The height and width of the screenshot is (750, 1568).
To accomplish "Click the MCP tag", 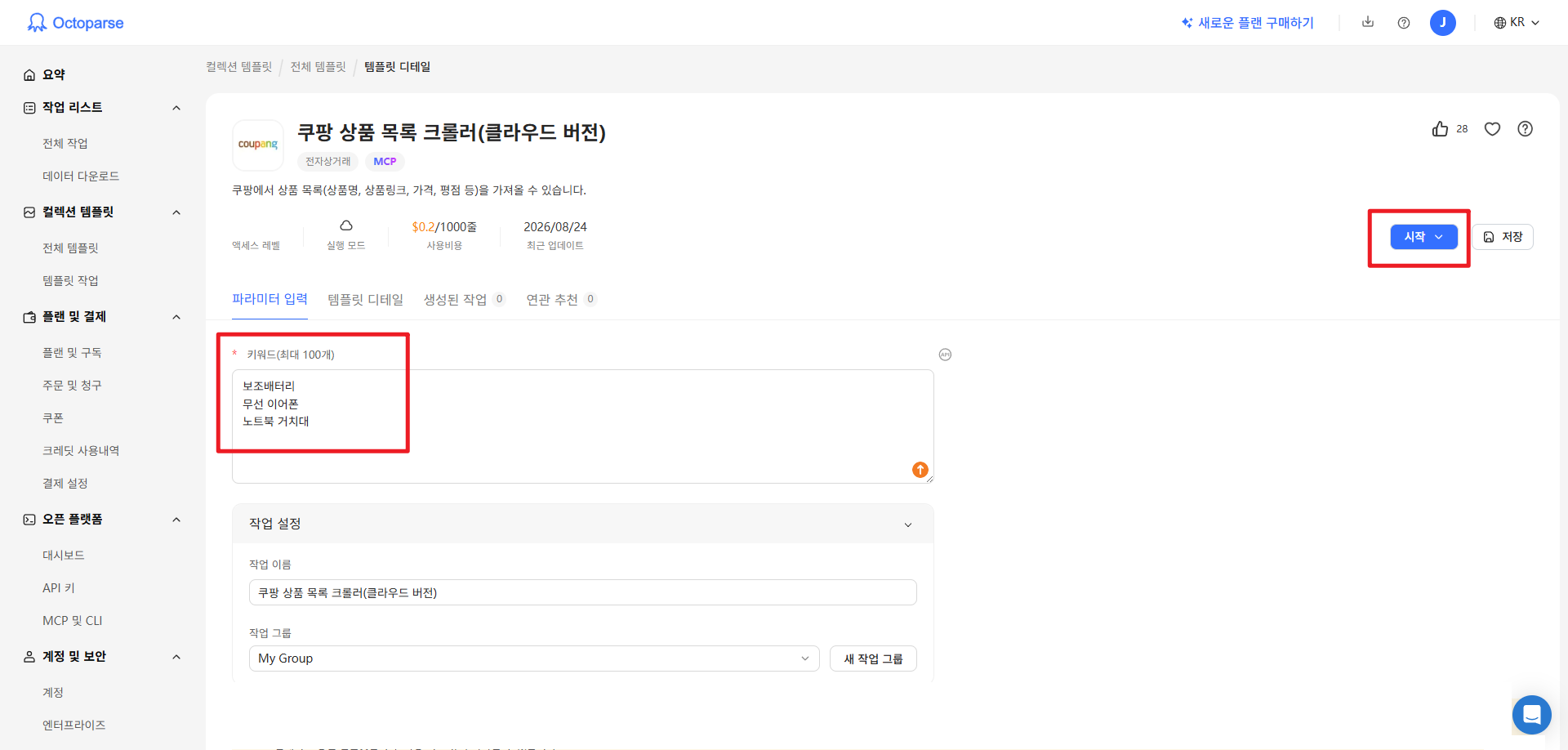I will 385,162.
